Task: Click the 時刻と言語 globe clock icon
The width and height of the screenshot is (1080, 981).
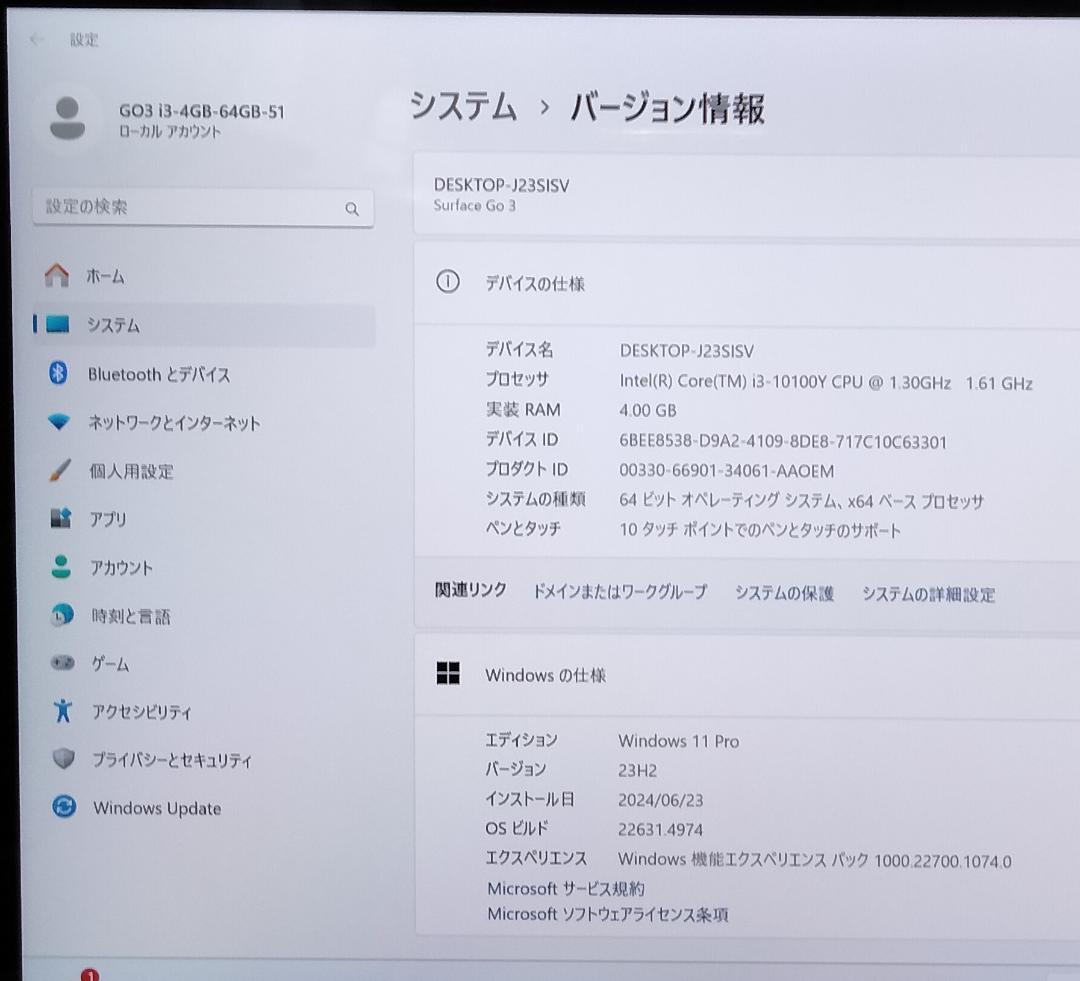Action: (62, 615)
